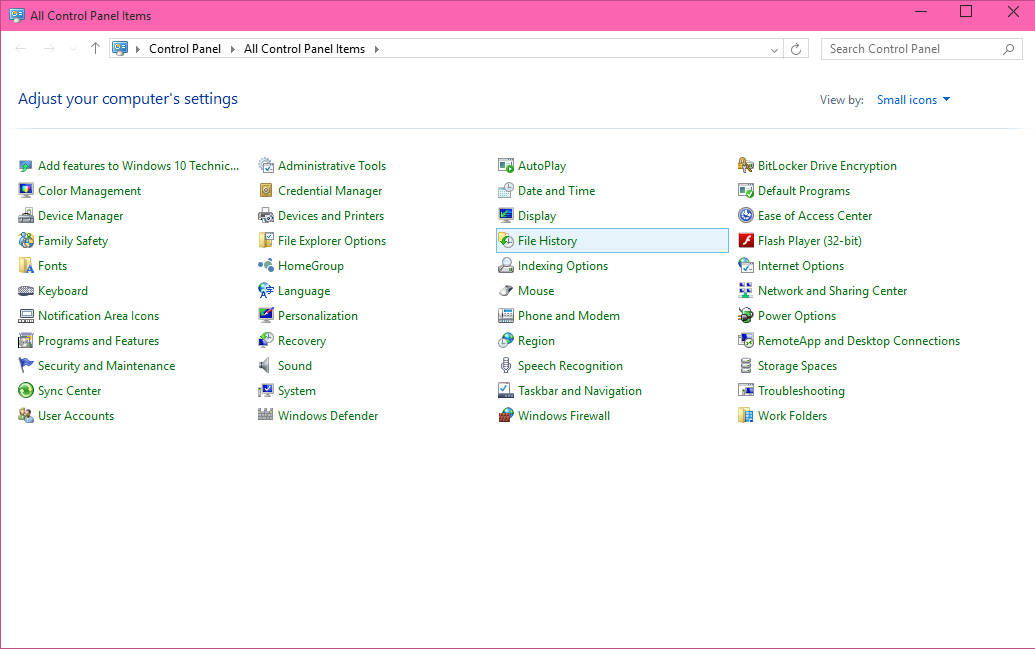Screen dimensions: 1035x649
Task: Open Indexing Options
Action: [563, 266]
